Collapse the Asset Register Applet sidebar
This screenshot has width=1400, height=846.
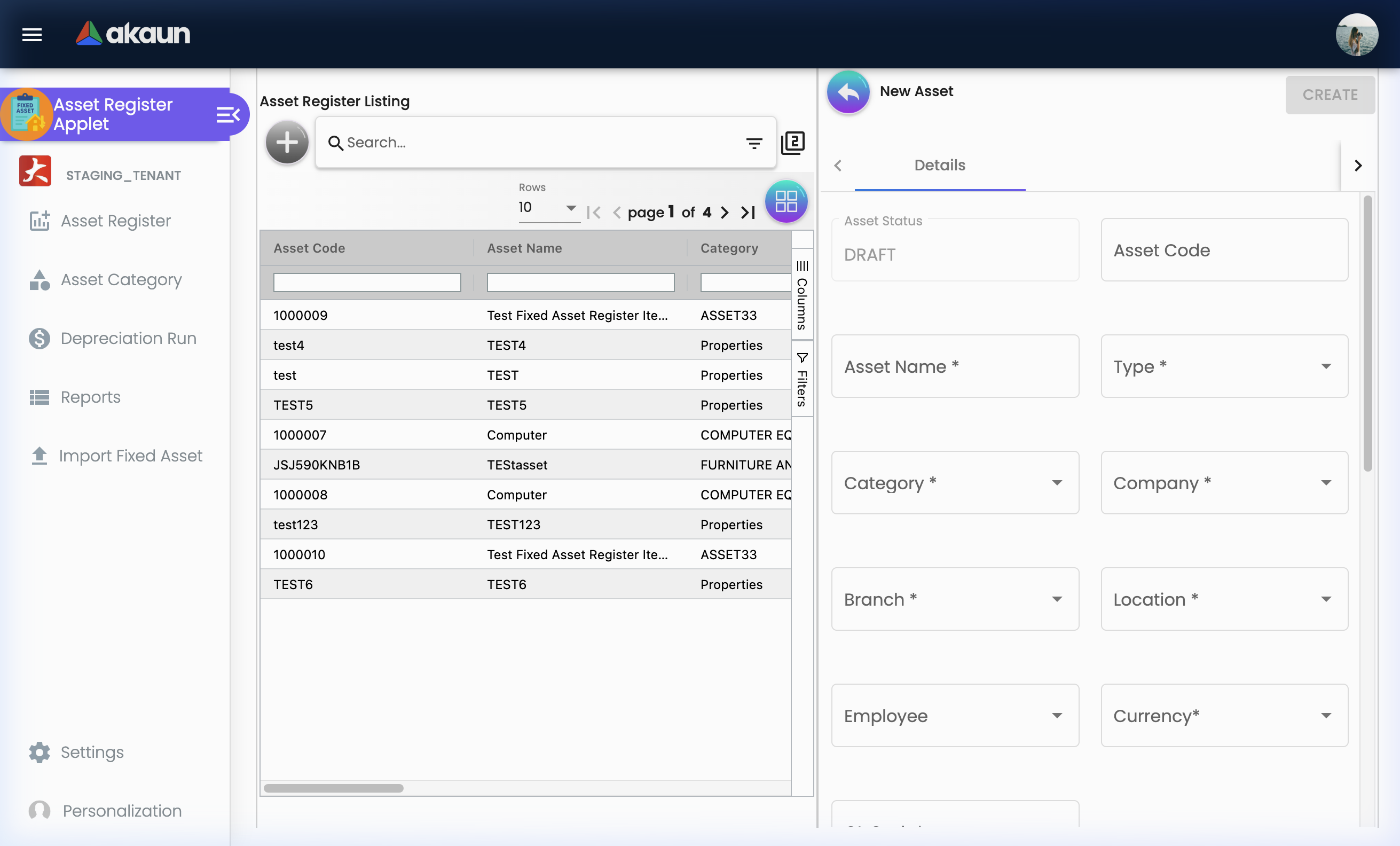229,114
